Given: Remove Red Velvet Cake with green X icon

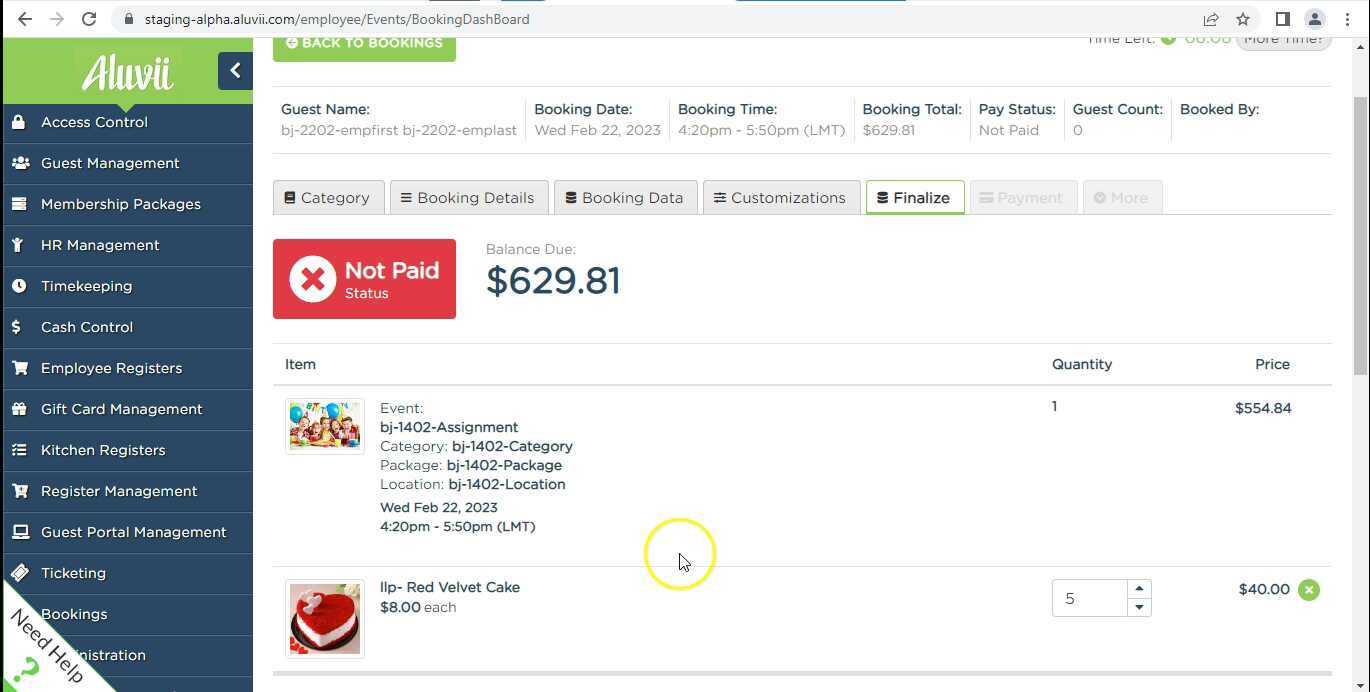Looking at the screenshot, I should [x=1309, y=590].
